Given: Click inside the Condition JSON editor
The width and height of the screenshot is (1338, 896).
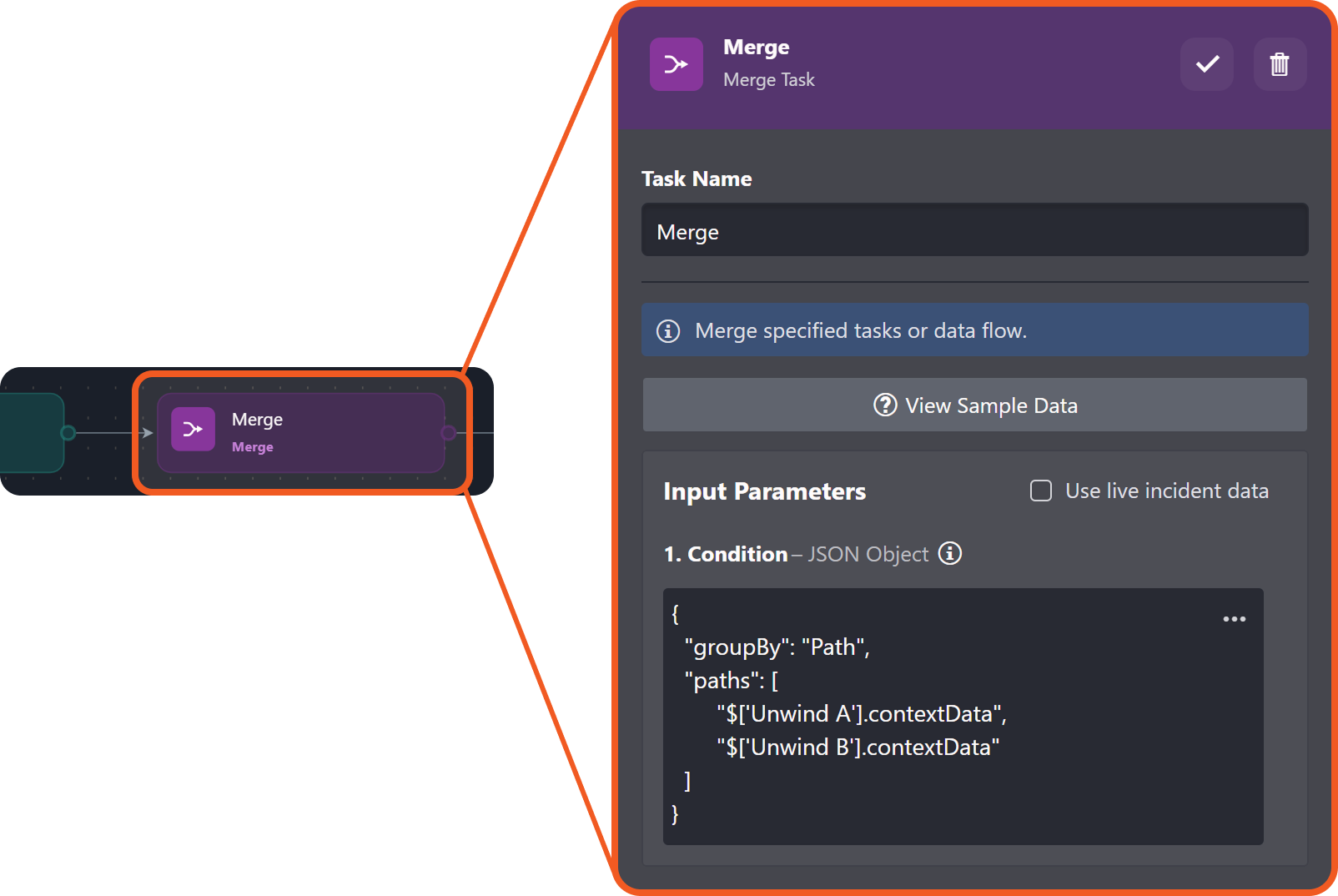Looking at the screenshot, I should [x=963, y=717].
